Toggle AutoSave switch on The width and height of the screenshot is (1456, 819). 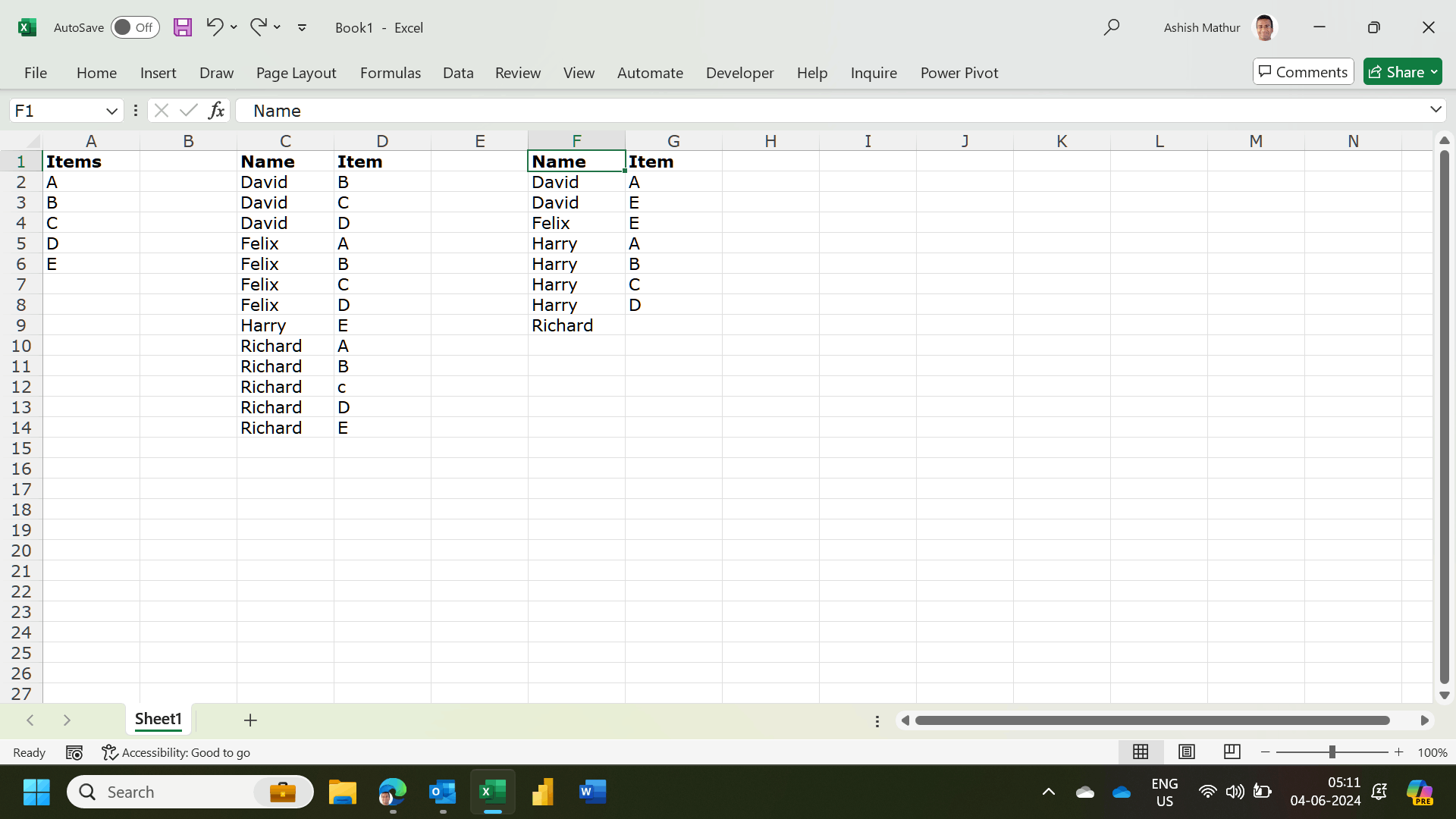135,27
